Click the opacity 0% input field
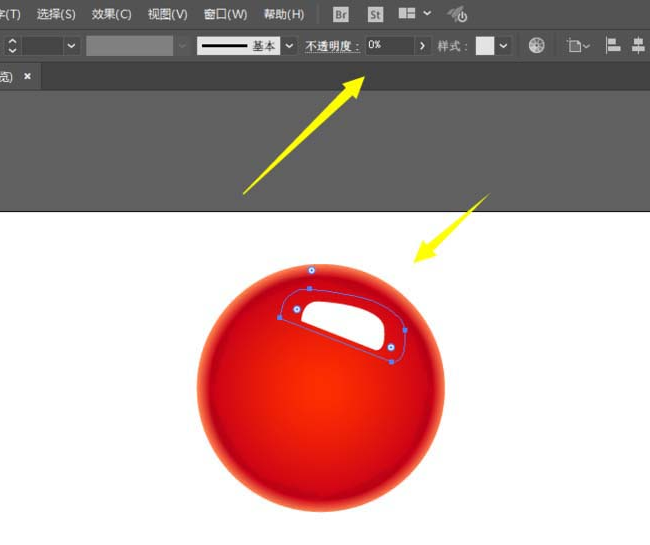 pyautogui.click(x=390, y=45)
